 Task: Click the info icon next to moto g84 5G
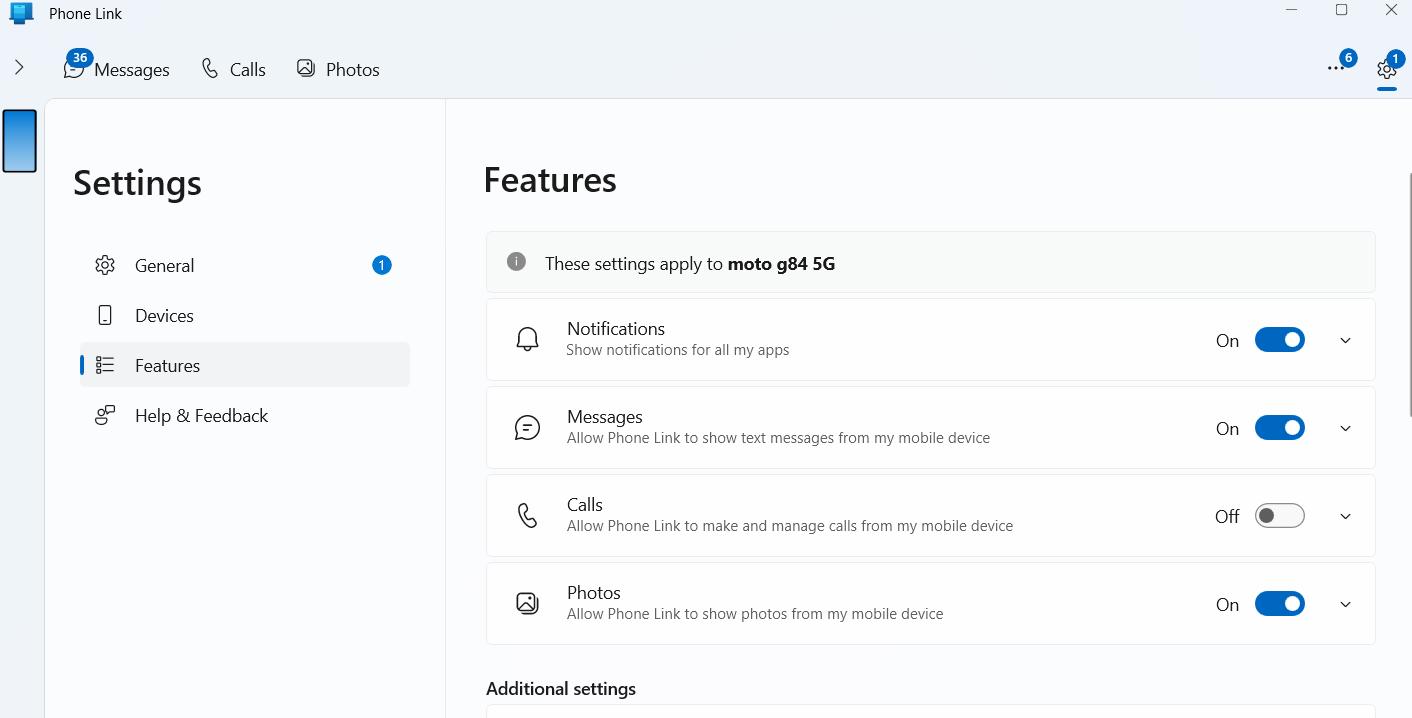point(516,261)
